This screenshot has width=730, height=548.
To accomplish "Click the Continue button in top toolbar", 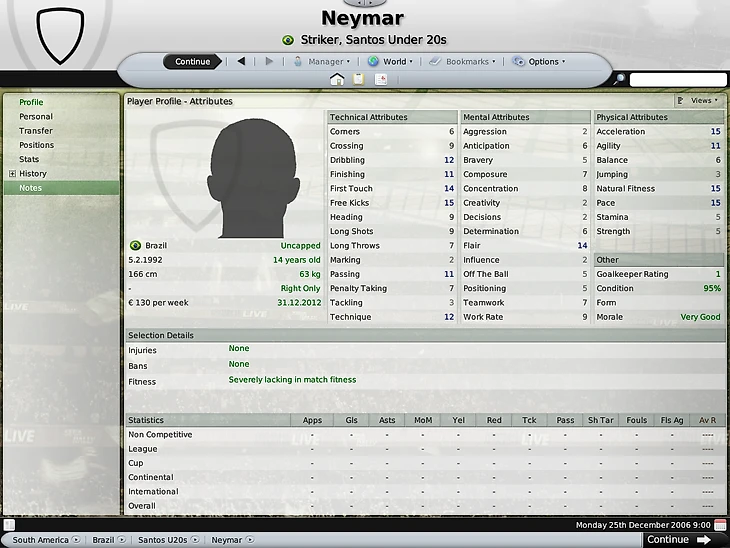I will pyautogui.click(x=192, y=61).
